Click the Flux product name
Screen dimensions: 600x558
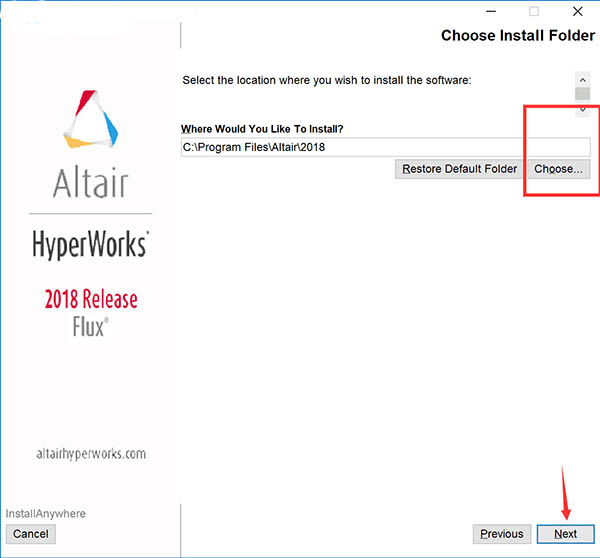point(91,327)
